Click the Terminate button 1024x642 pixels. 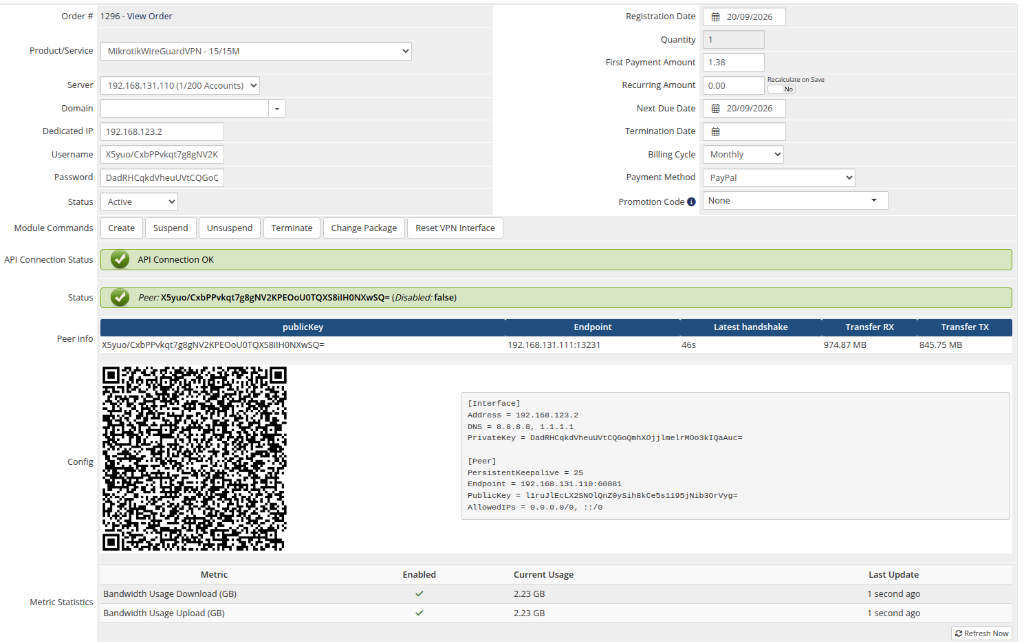(291, 228)
